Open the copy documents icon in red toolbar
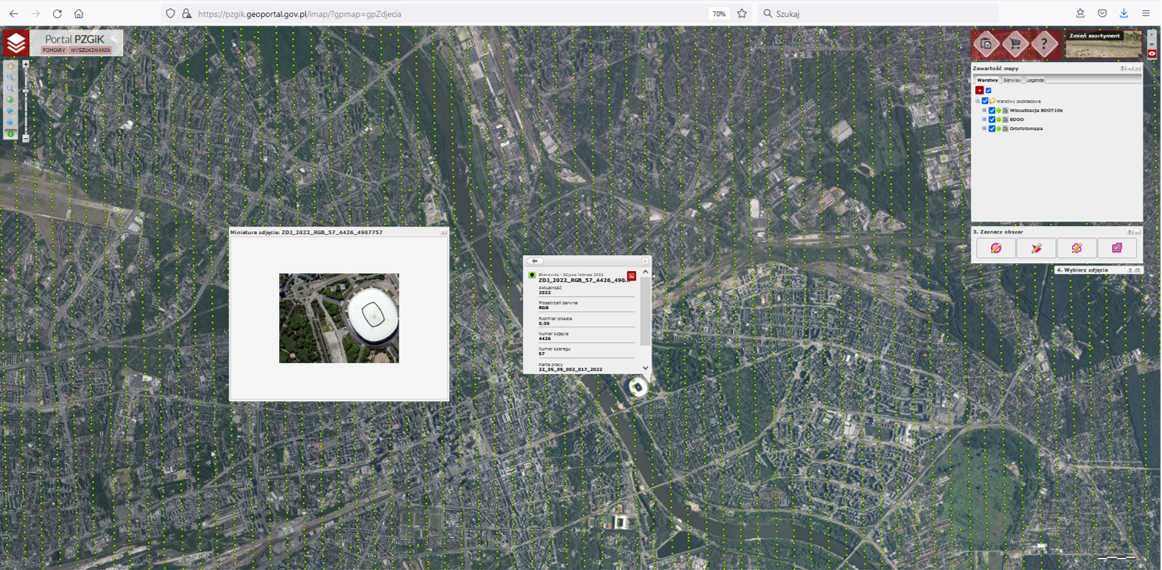Screen dimensions: 1162x570 coord(986,44)
